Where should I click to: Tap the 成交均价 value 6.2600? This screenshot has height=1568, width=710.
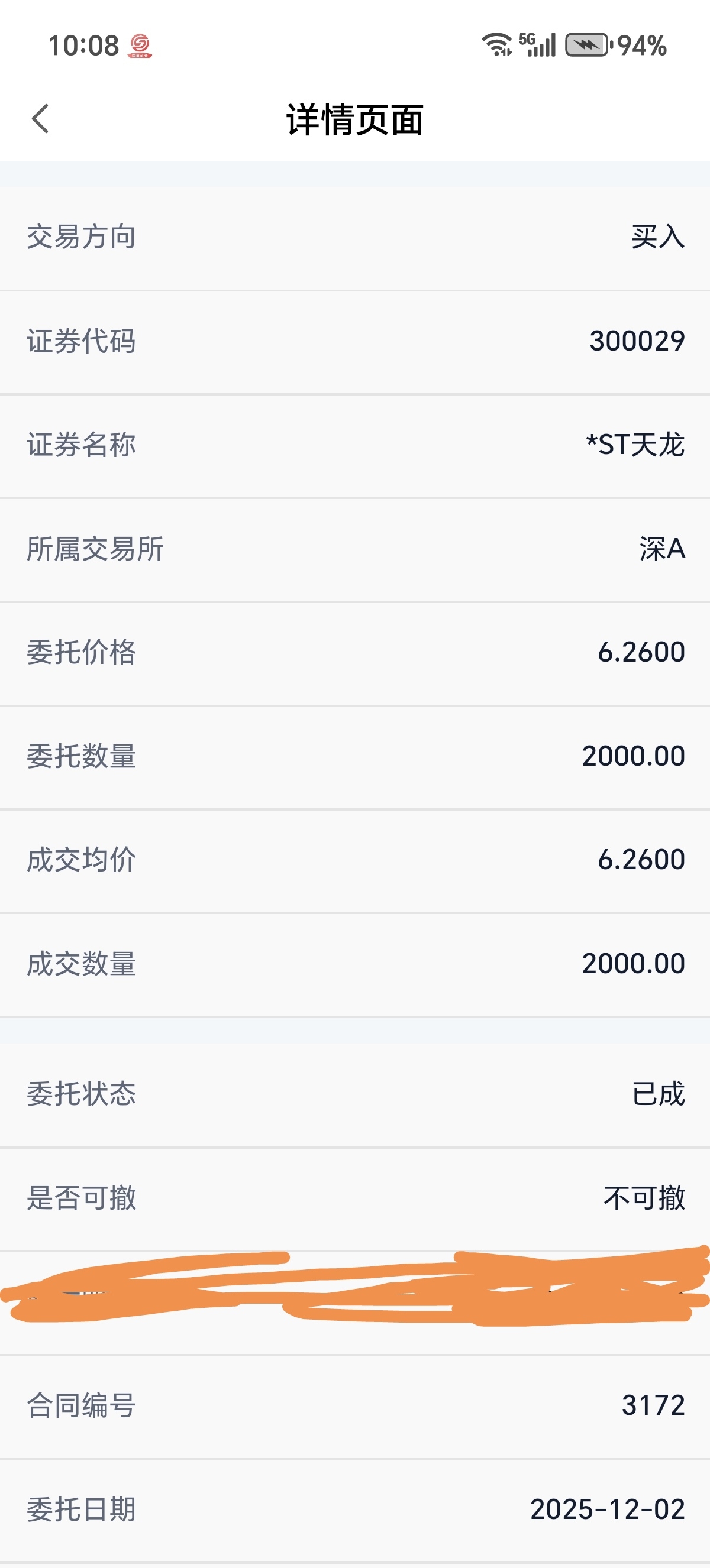(641, 860)
